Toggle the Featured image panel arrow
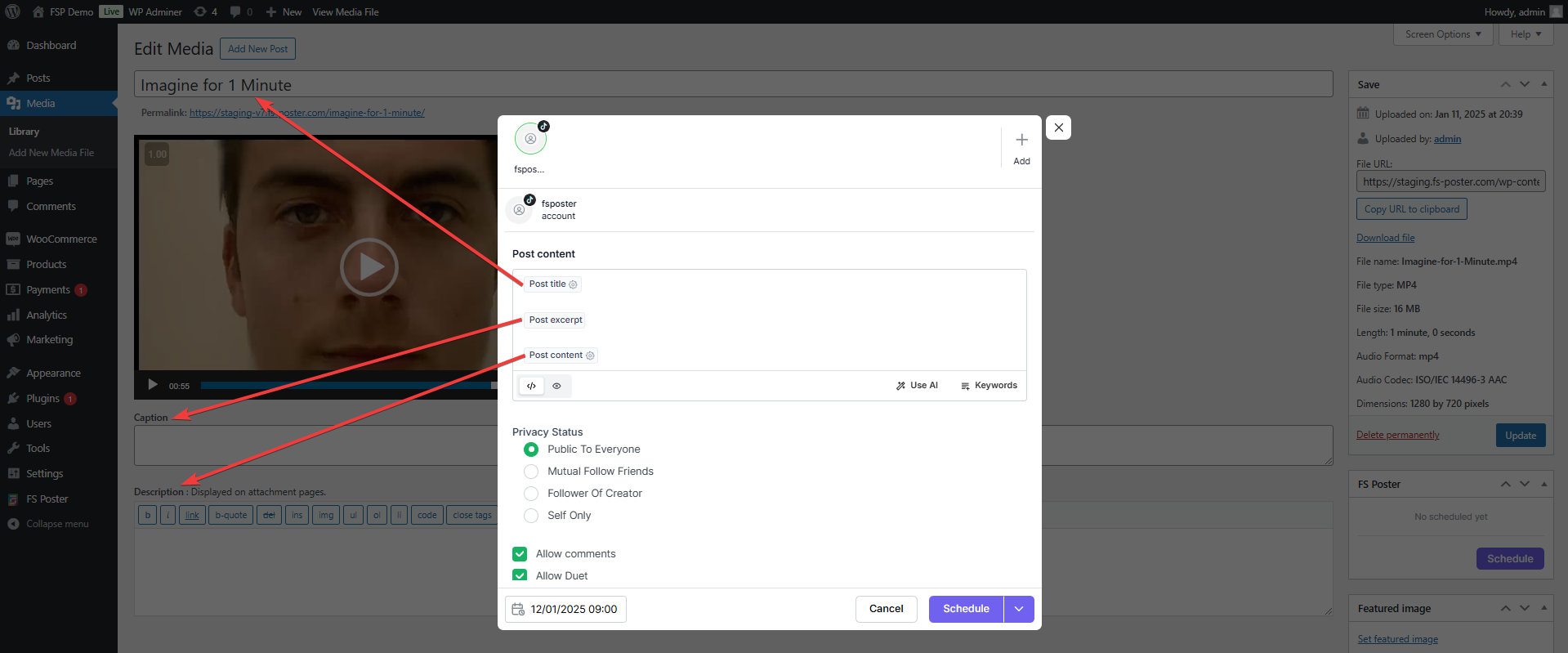 [1543, 608]
